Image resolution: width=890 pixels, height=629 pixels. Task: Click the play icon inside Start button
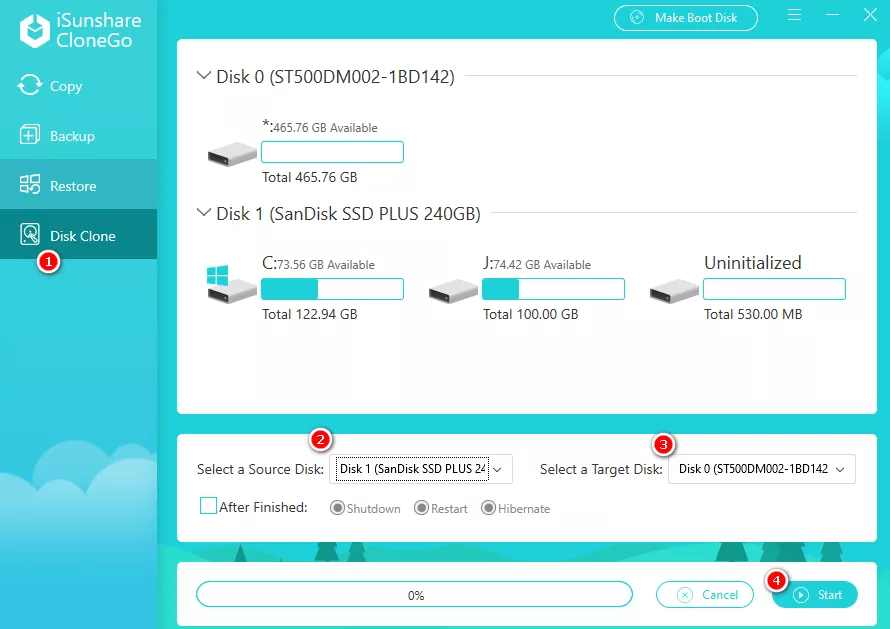[801, 595]
